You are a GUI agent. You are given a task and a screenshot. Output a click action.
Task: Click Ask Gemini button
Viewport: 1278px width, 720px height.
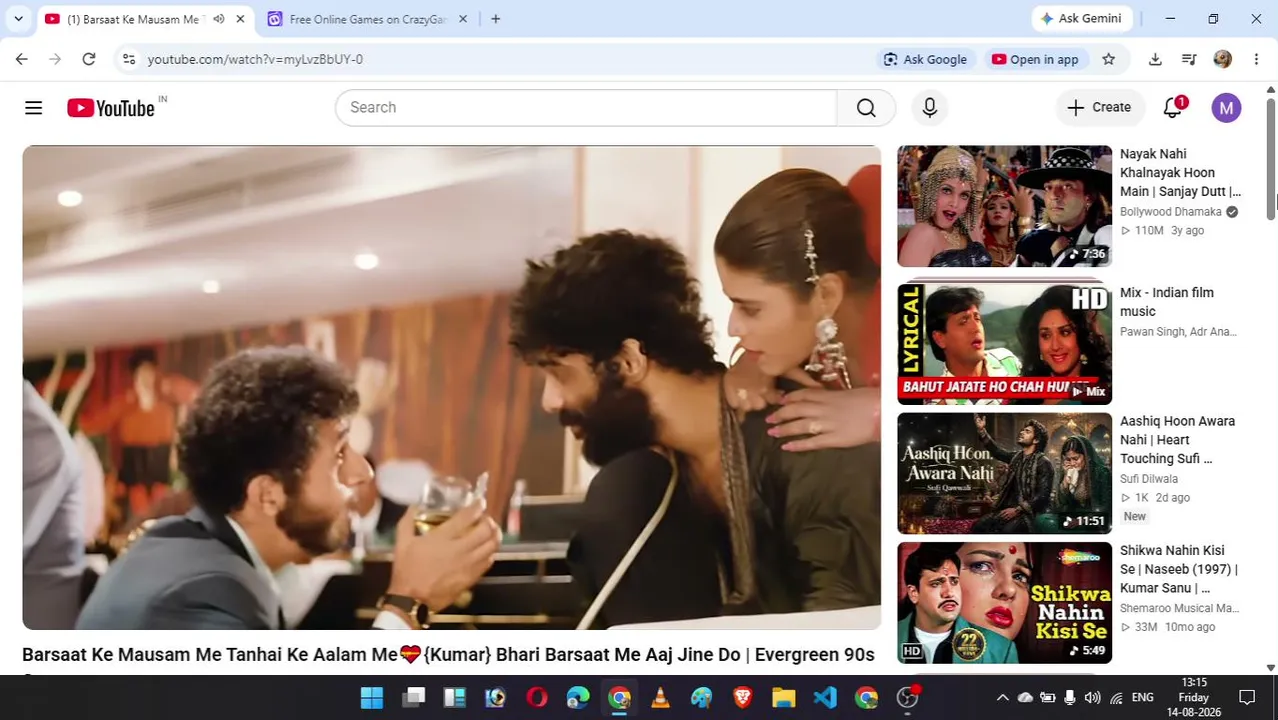1081,18
